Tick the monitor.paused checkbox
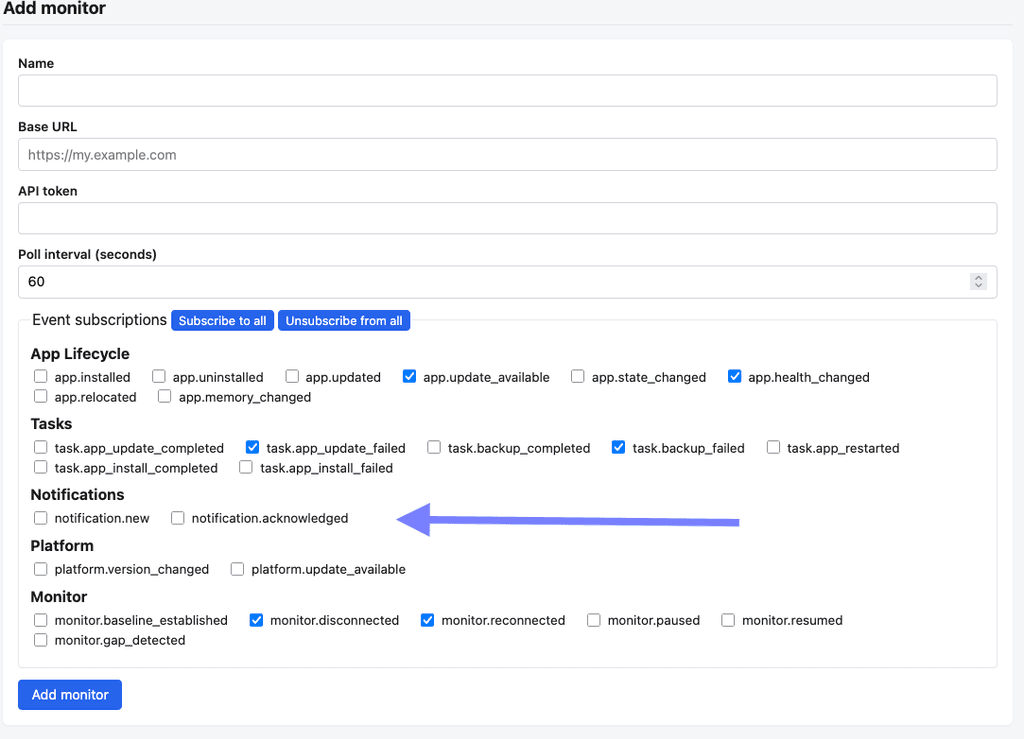 click(x=594, y=620)
